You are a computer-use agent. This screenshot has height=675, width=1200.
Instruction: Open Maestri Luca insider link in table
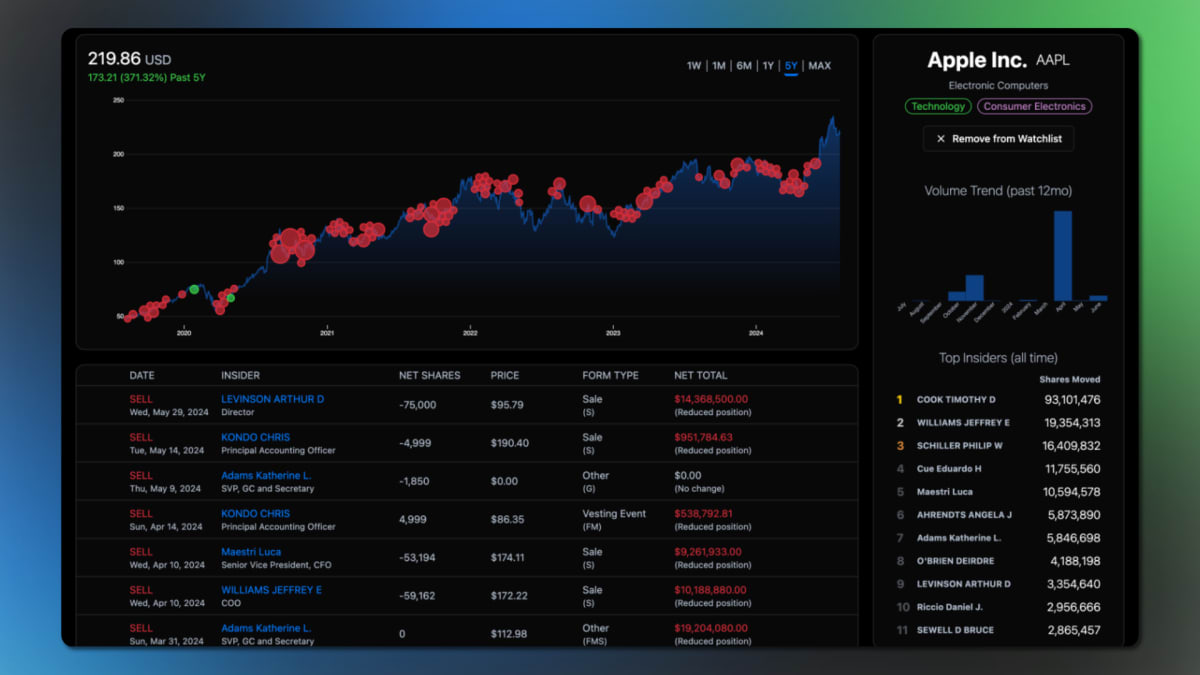pos(251,552)
